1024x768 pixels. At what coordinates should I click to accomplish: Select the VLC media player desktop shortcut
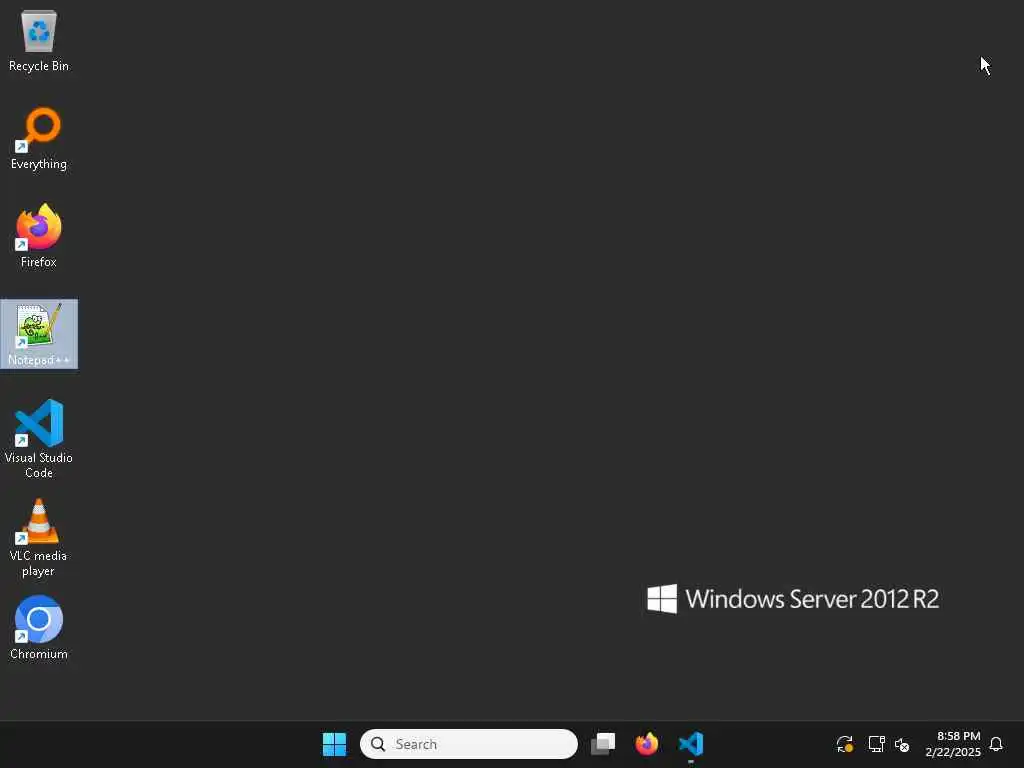click(39, 538)
